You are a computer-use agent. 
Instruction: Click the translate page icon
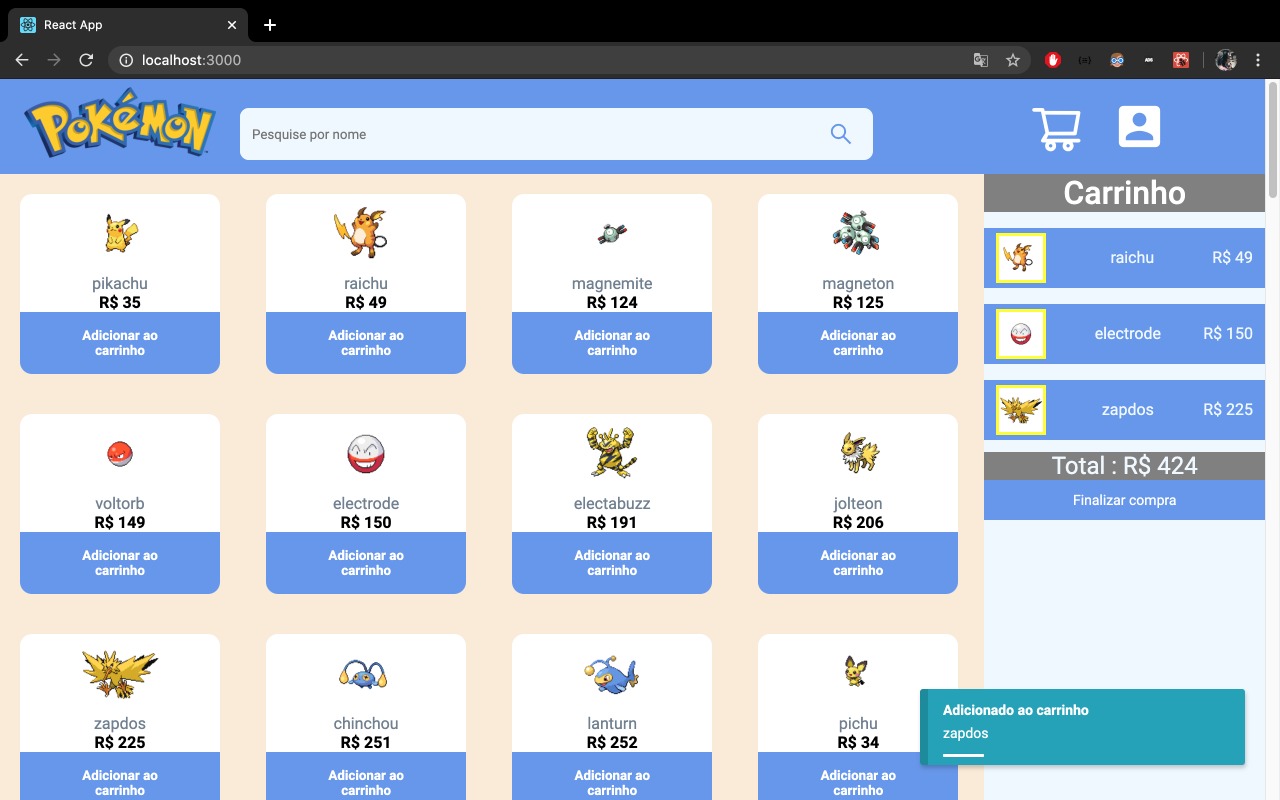click(x=981, y=60)
